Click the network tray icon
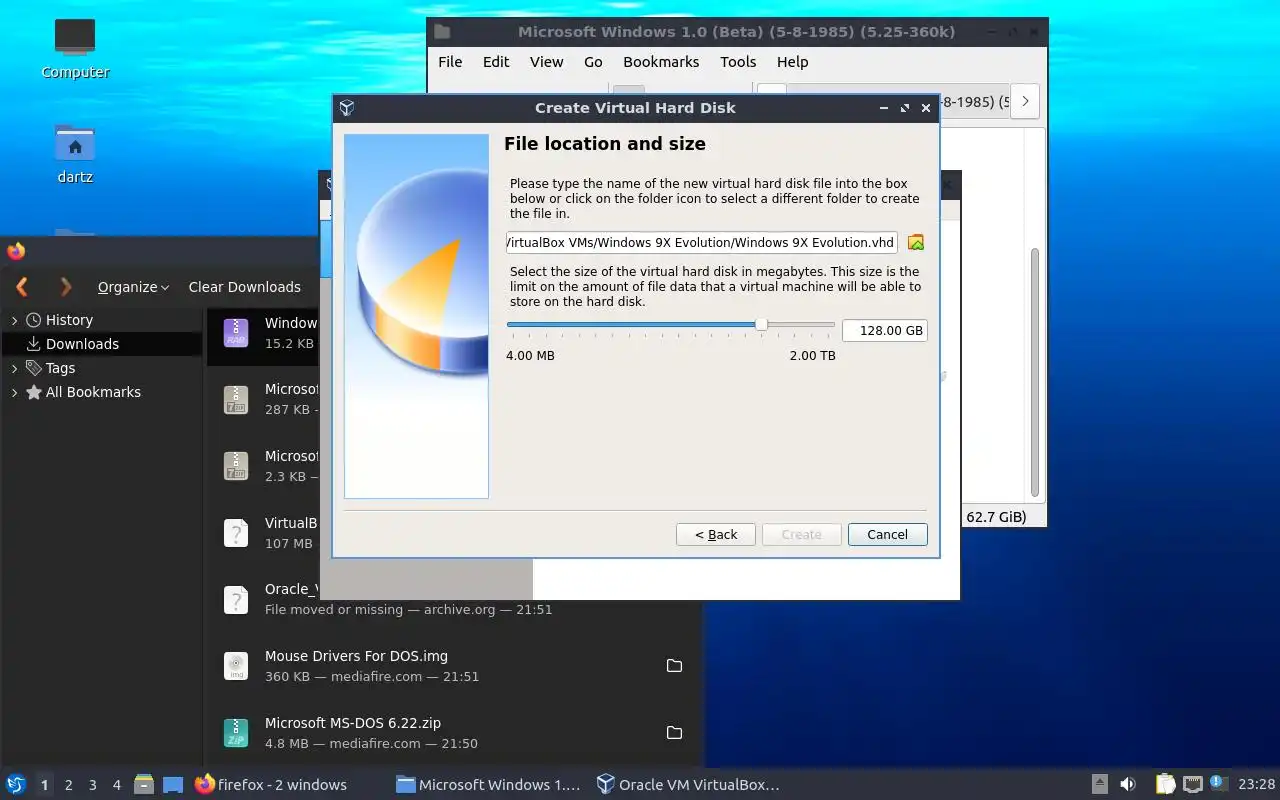Viewport: 1280px width, 800px height. 1192,785
